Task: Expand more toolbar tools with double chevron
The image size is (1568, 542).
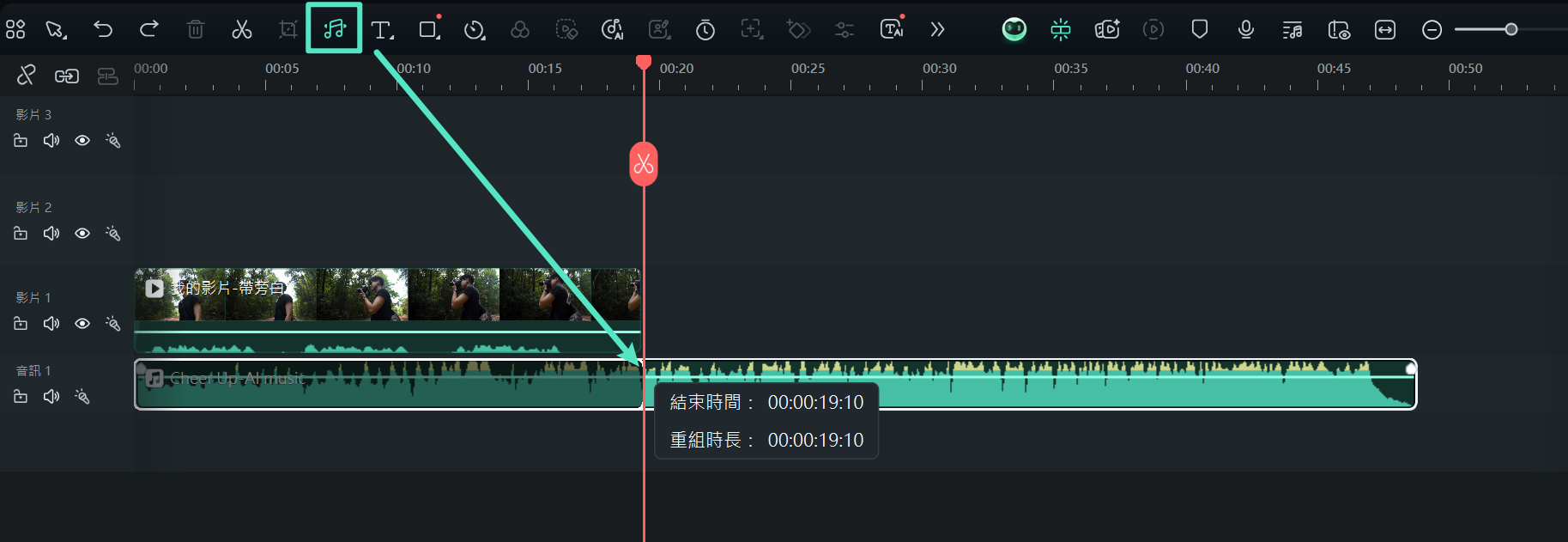Action: pyautogui.click(x=938, y=30)
